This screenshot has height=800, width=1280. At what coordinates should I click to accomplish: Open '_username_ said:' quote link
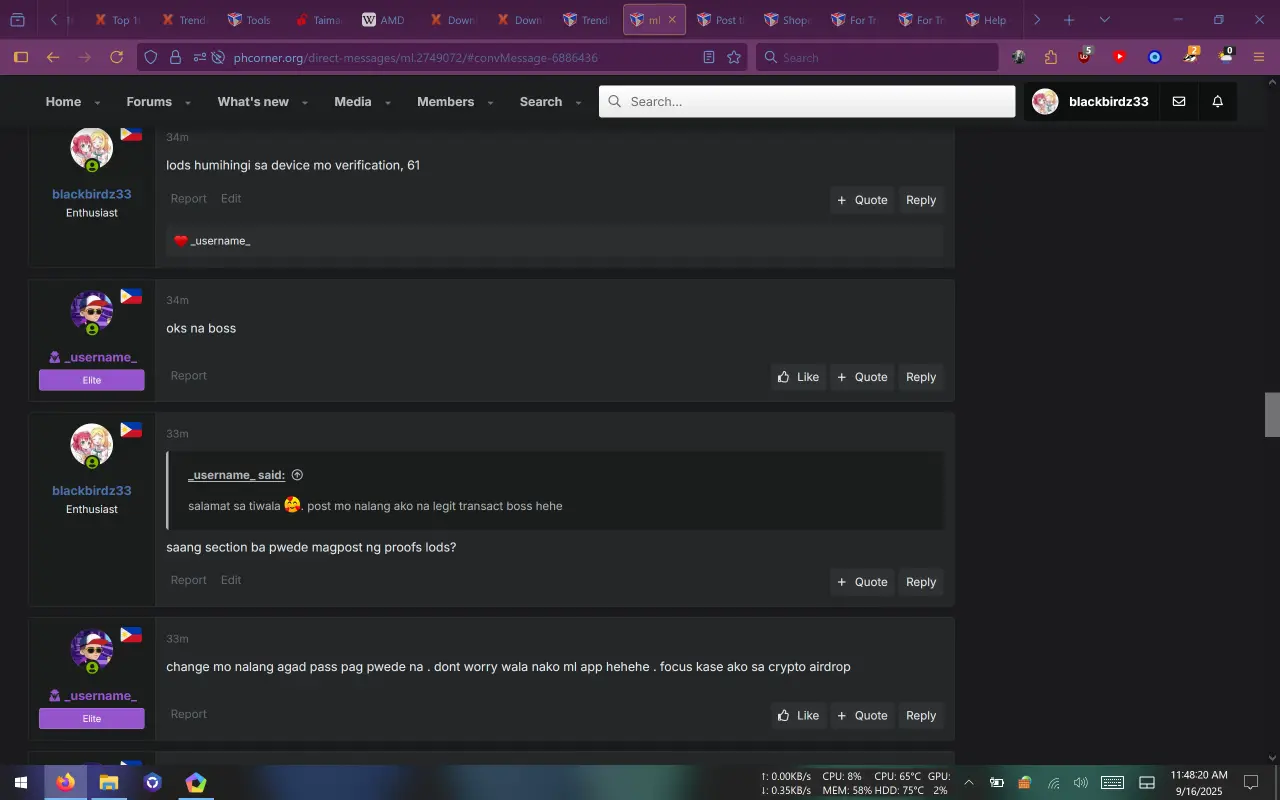(x=237, y=475)
